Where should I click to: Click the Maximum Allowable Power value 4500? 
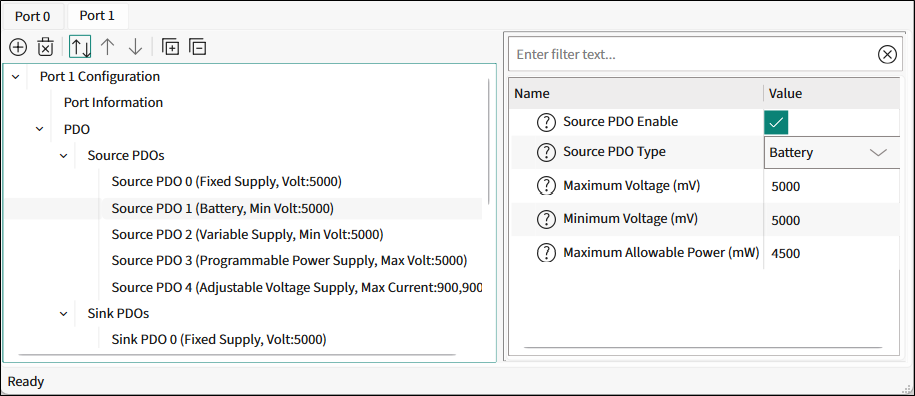click(785, 254)
